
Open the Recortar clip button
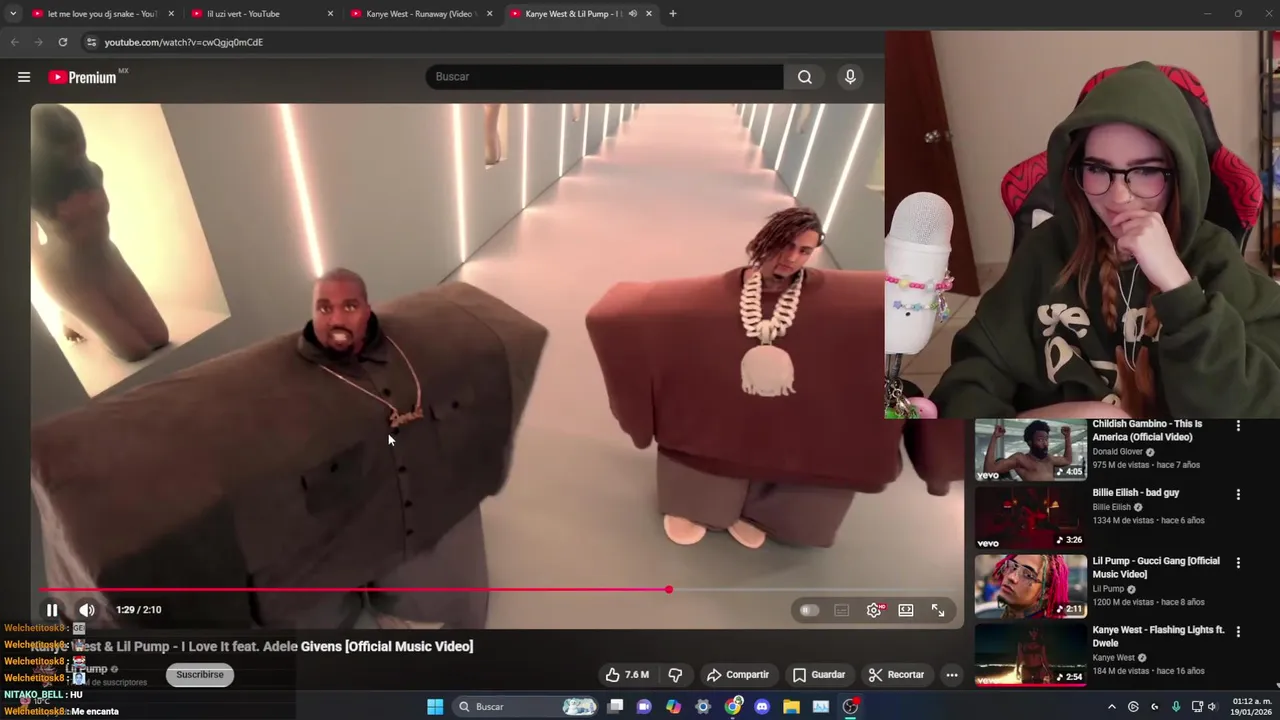896,675
